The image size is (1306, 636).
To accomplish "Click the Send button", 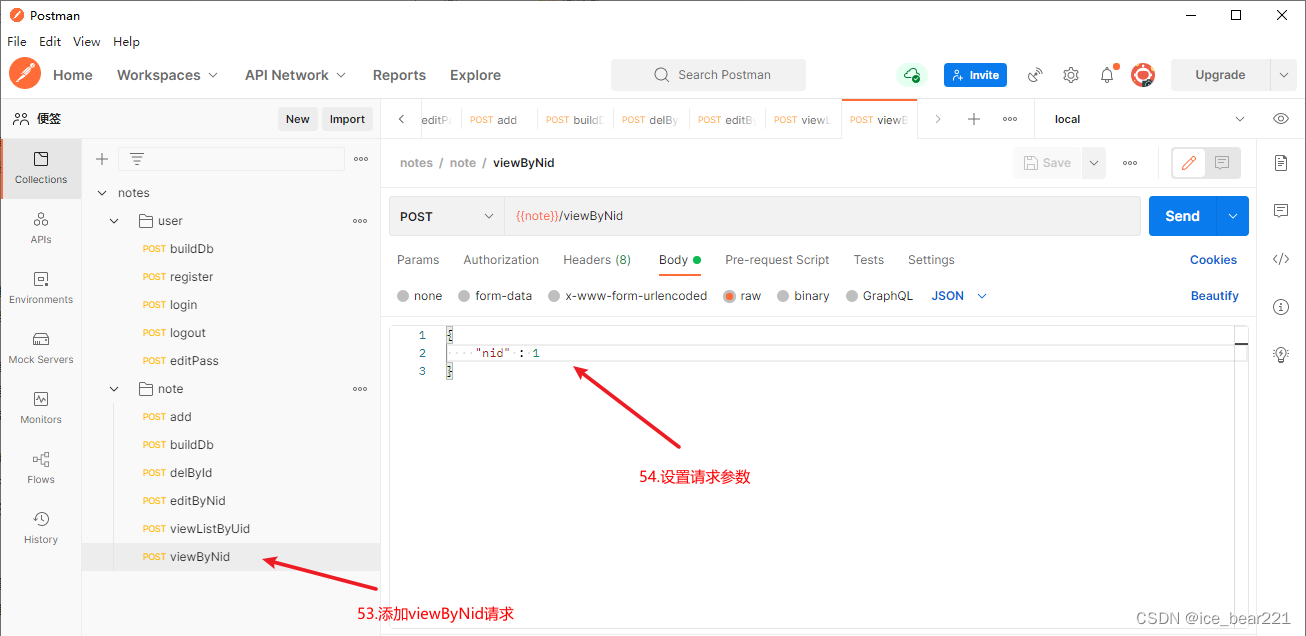I will tap(1182, 216).
